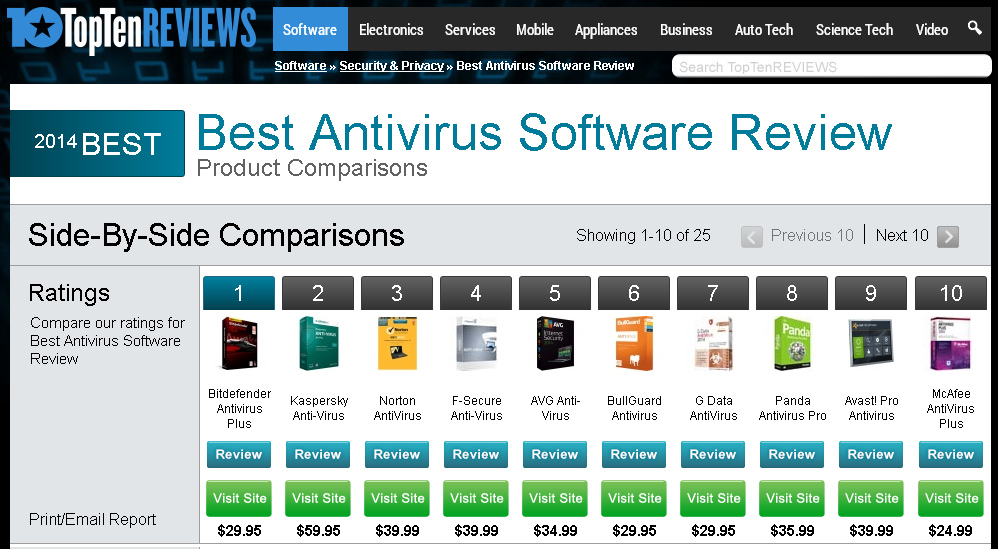Visit Site for G Data AntiVirus
Screen dimensions: 998x549
tap(713, 498)
